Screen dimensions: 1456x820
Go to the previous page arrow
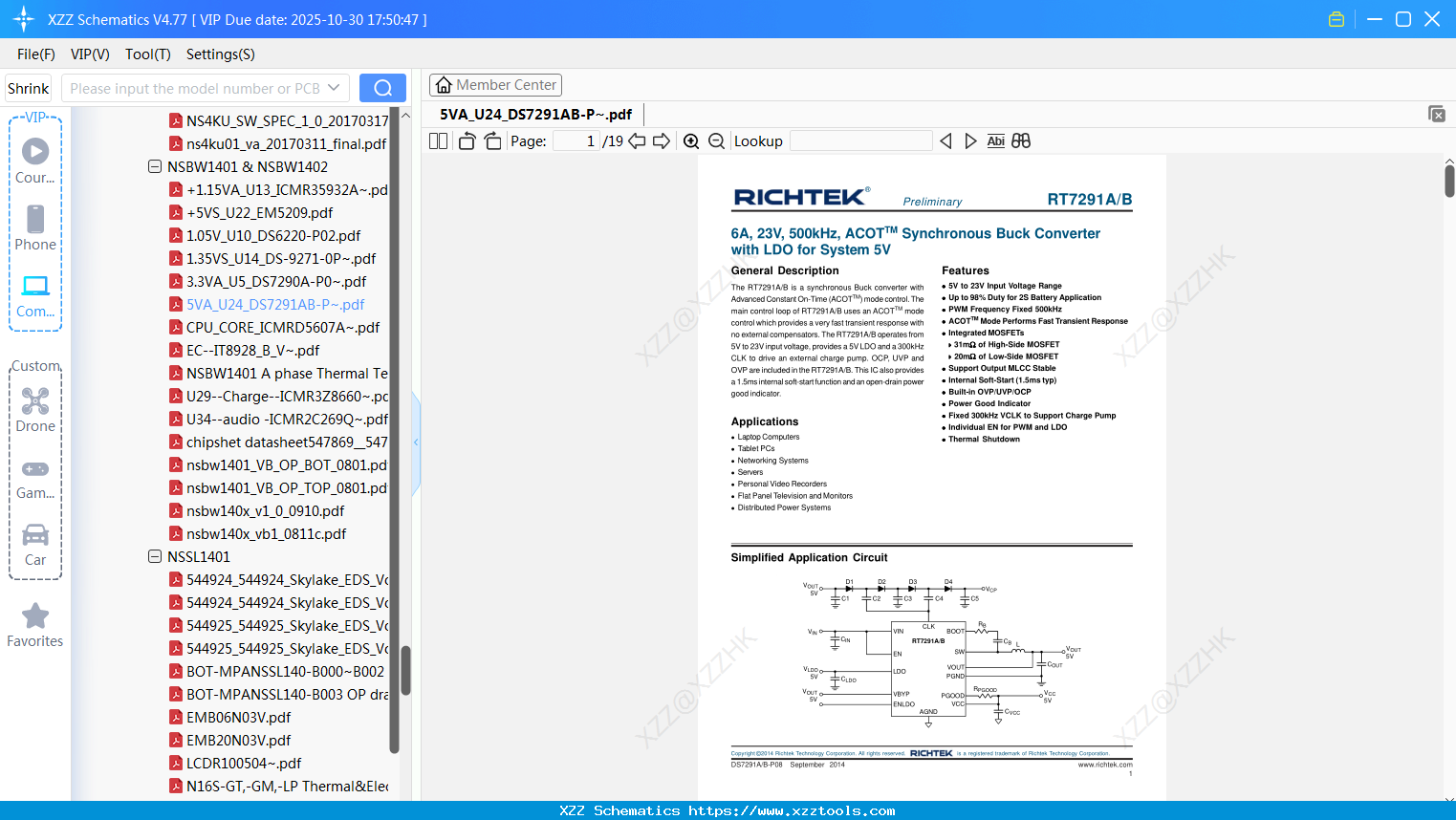[x=637, y=141]
